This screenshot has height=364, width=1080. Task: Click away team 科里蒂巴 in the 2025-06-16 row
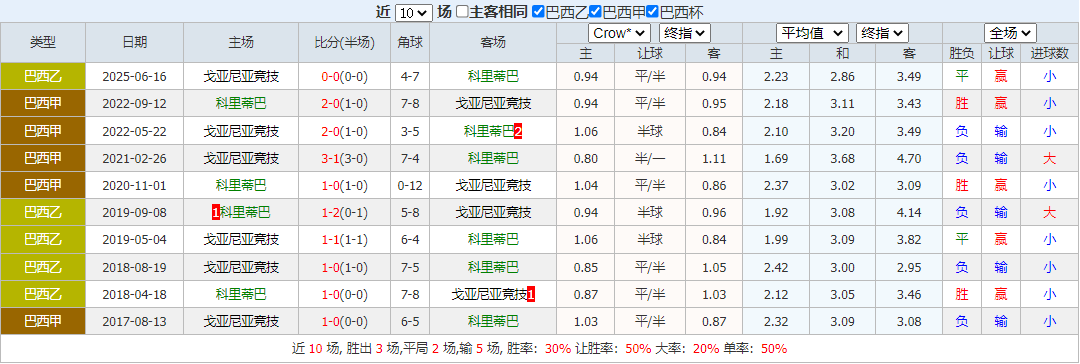click(x=493, y=77)
